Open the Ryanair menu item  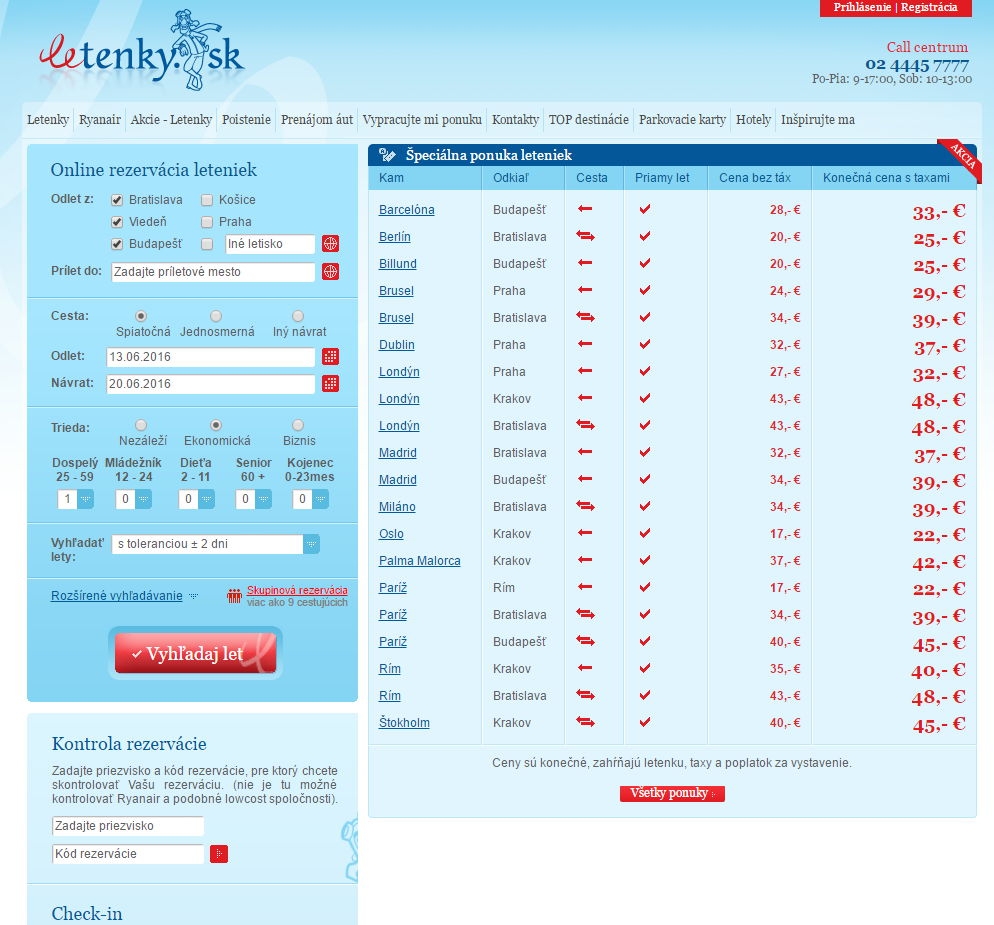click(100, 120)
